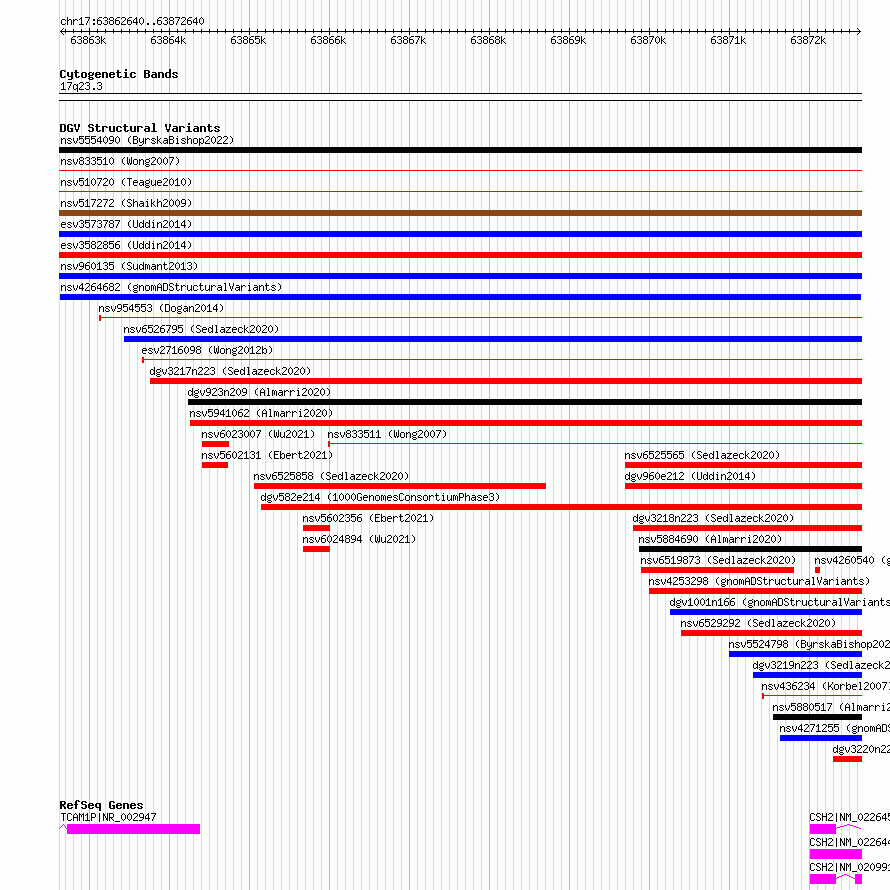
Task: Click the brown nsv517272 variant bar
Action: pyautogui.click(x=460, y=213)
